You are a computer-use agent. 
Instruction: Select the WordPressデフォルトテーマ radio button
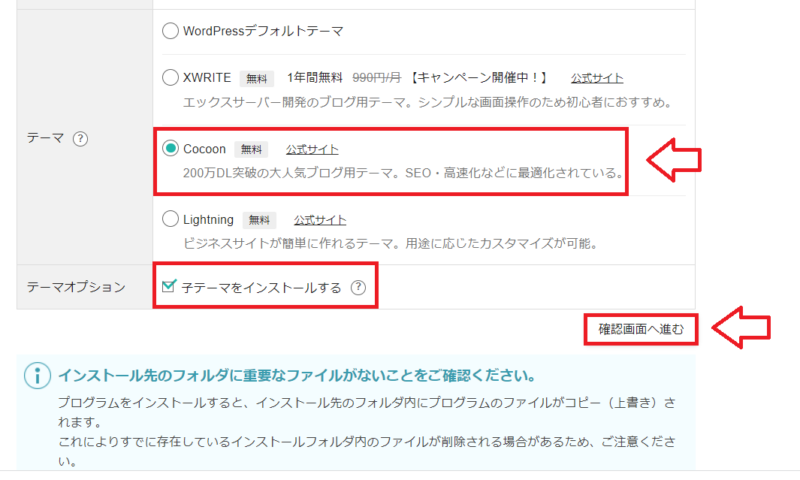(x=170, y=31)
